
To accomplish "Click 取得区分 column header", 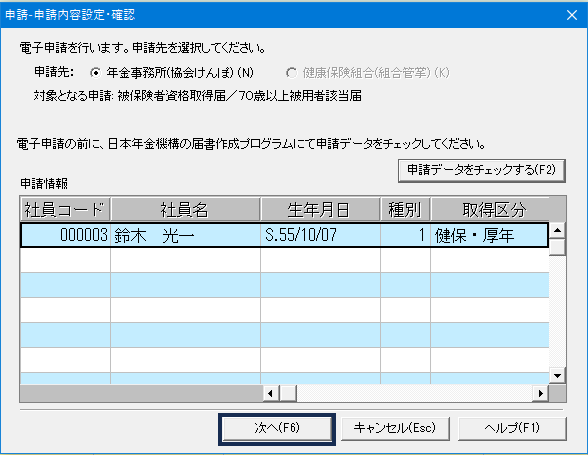I will click(490, 209).
